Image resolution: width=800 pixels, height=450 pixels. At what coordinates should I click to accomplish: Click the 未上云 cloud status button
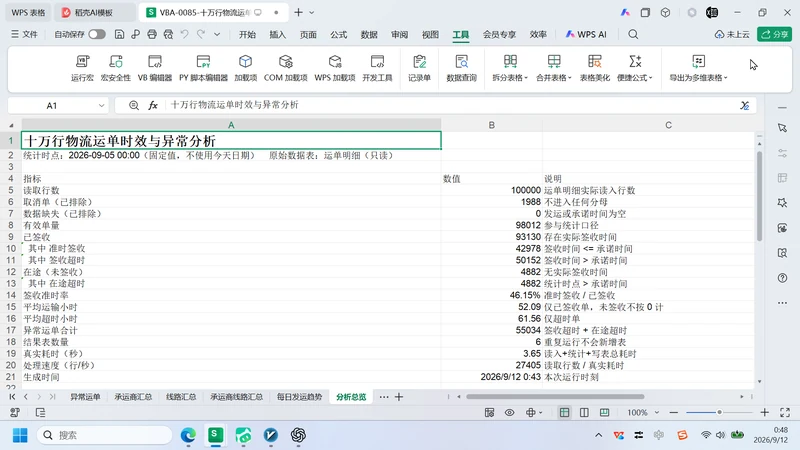732,34
